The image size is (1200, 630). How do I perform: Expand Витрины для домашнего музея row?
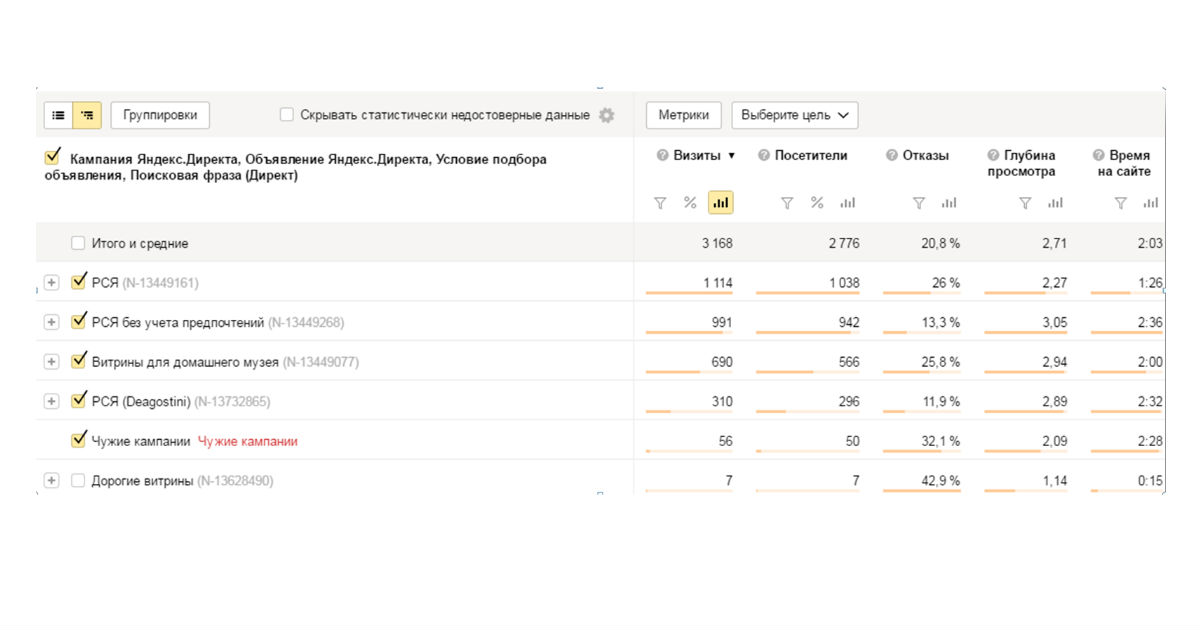52,362
